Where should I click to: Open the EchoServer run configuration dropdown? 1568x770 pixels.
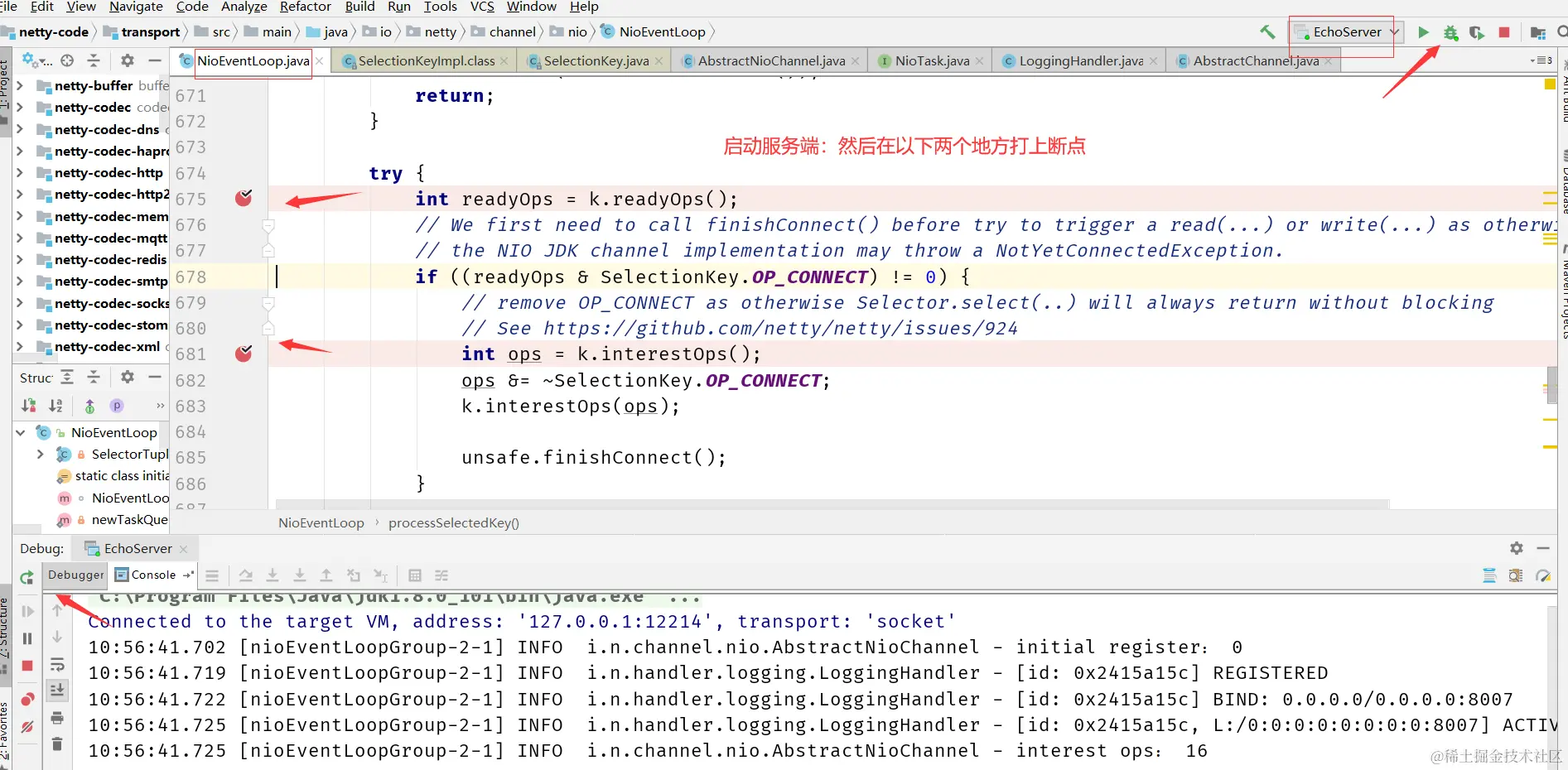tap(1346, 32)
